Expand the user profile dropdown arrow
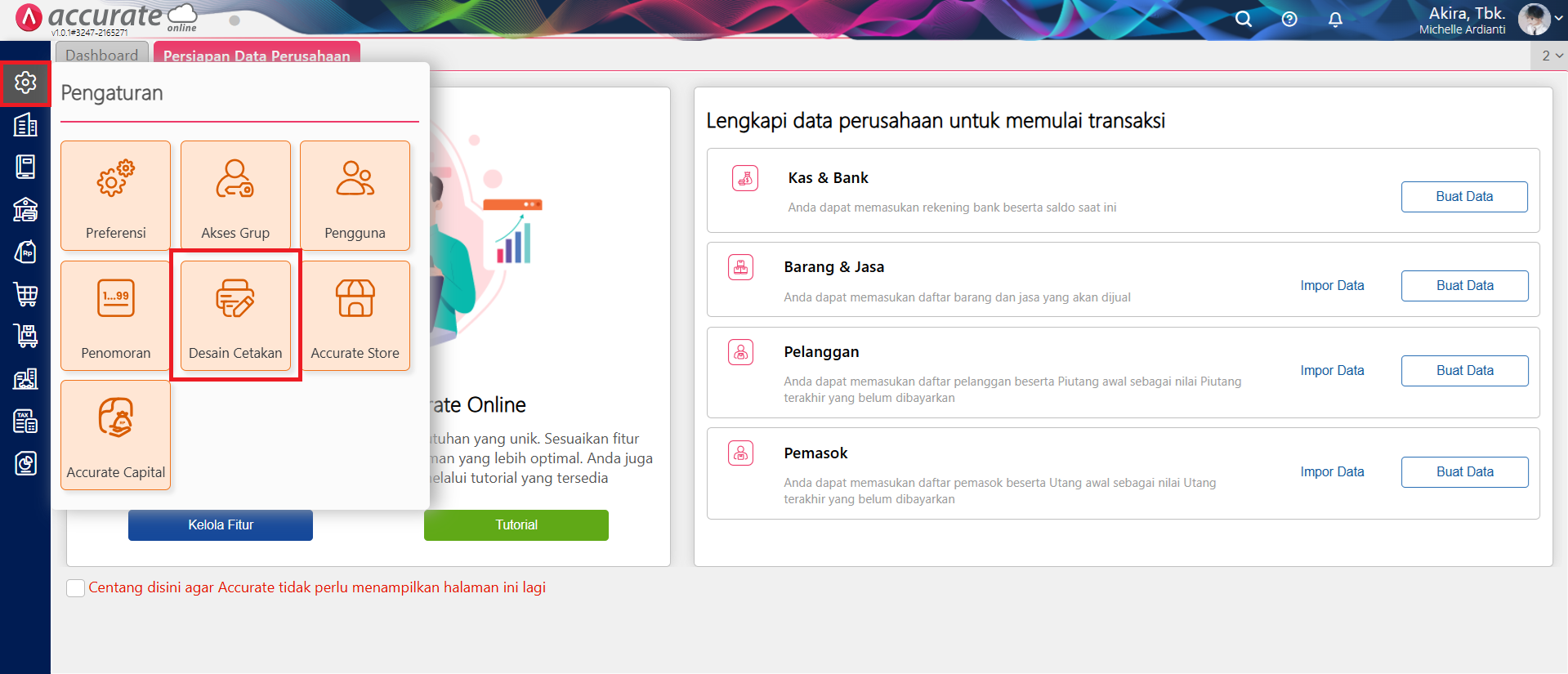The height and width of the screenshot is (674, 1568). pyautogui.click(x=1558, y=19)
